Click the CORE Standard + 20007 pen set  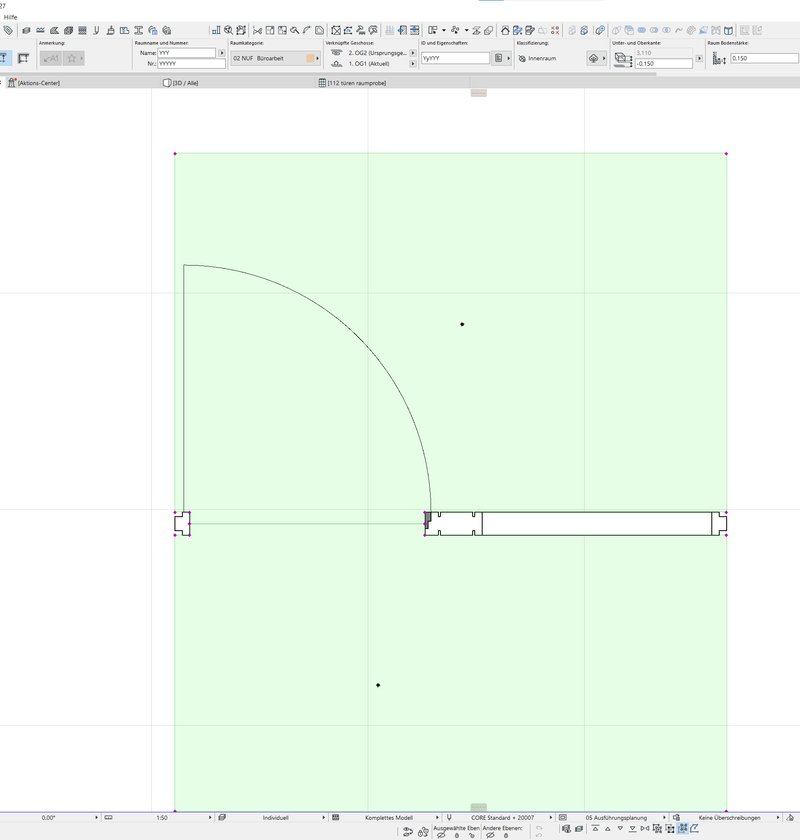click(x=503, y=818)
